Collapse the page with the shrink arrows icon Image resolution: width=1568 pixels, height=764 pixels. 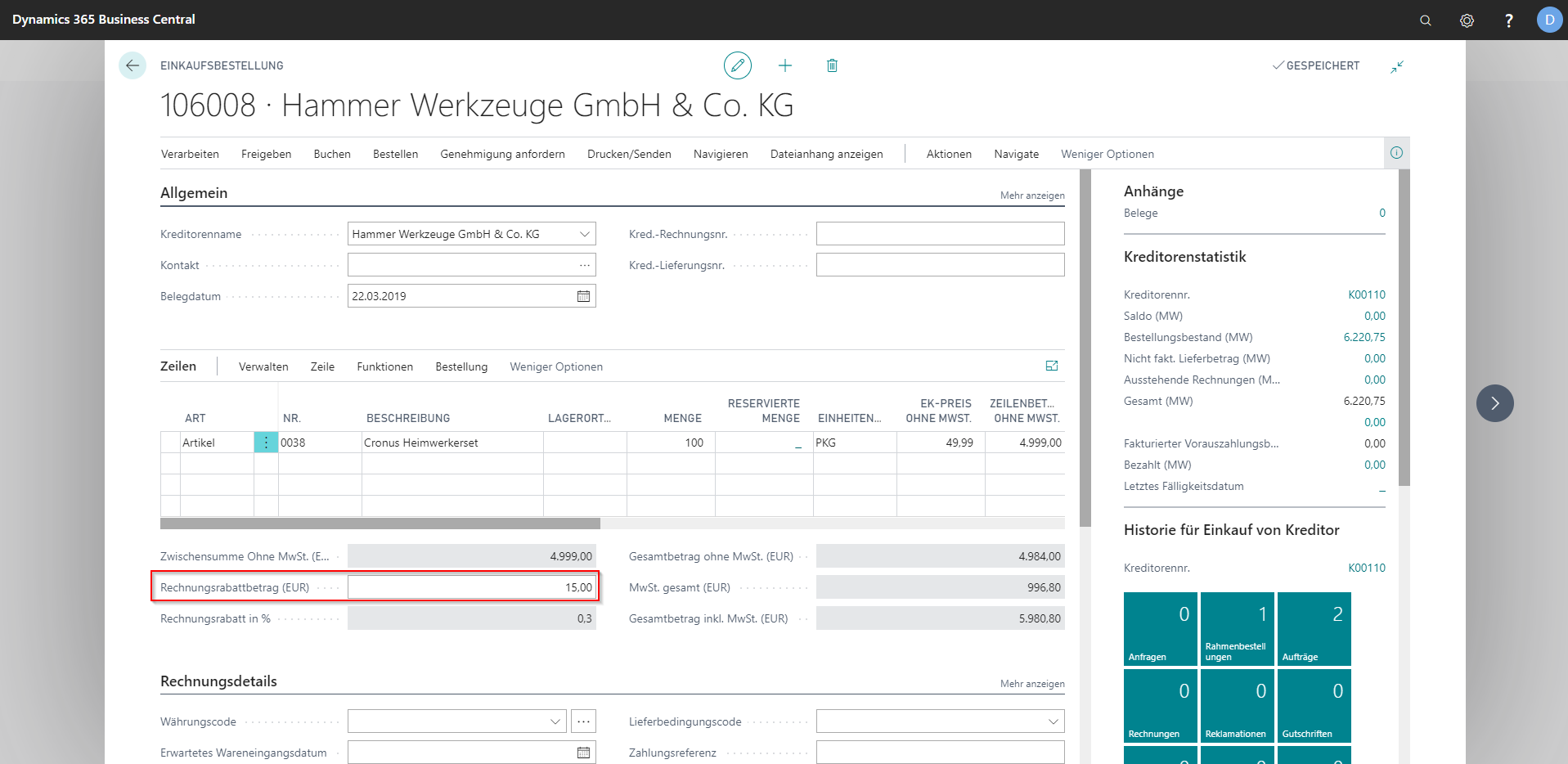[1397, 66]
